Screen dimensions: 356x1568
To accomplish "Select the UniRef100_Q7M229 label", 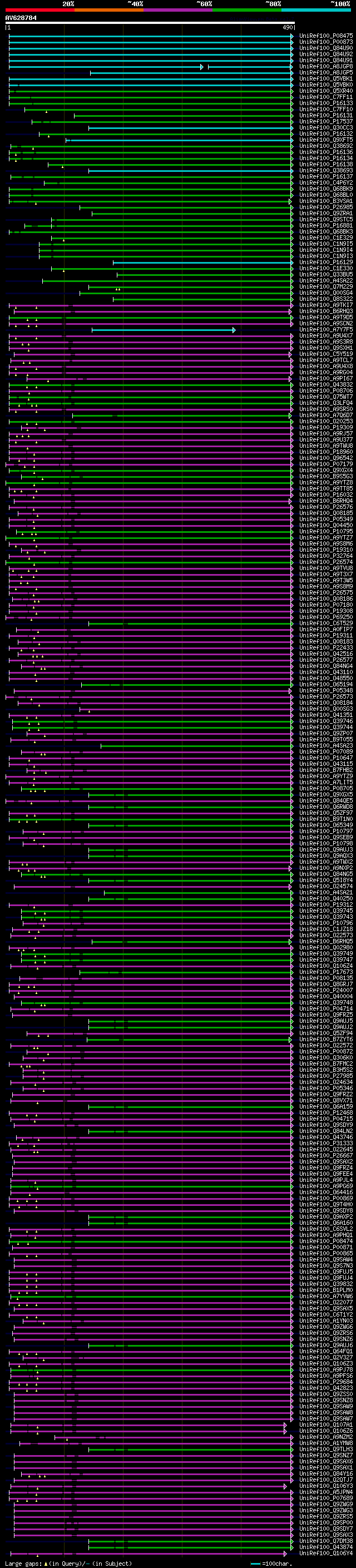I will [x=326, y=286].
